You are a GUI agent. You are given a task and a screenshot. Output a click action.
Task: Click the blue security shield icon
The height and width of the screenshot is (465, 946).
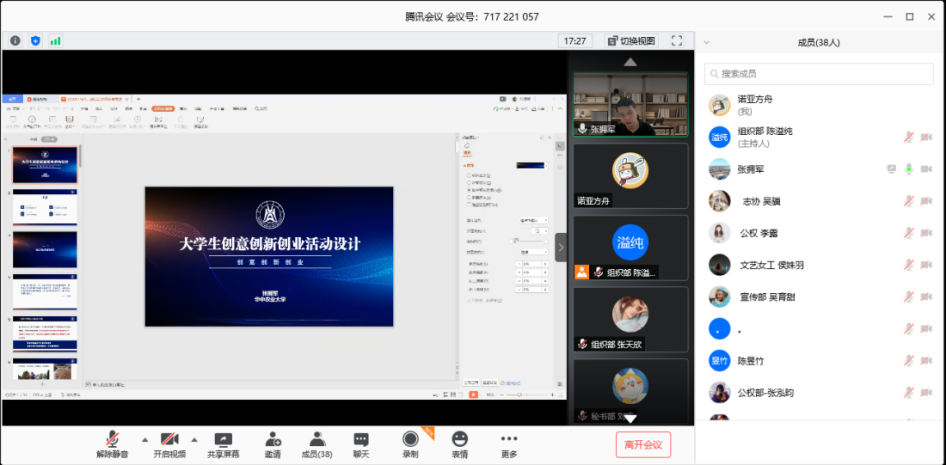pyautogui.click(x=35, y=41)
